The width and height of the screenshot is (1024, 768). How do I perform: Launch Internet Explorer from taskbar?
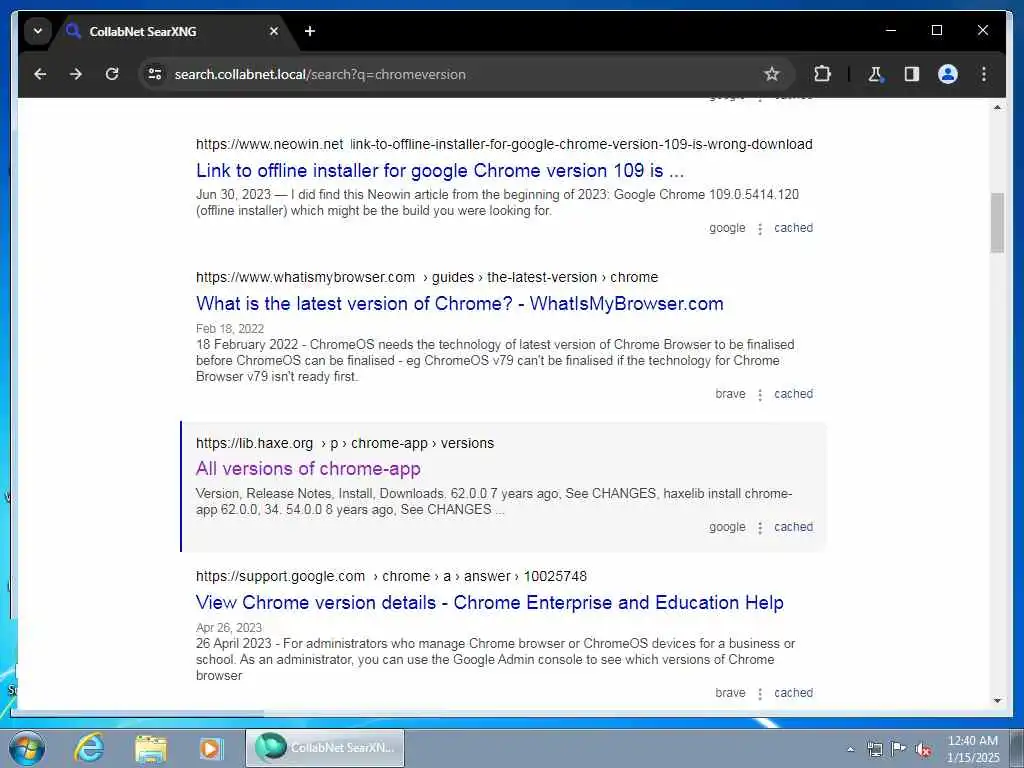point(89,748)
